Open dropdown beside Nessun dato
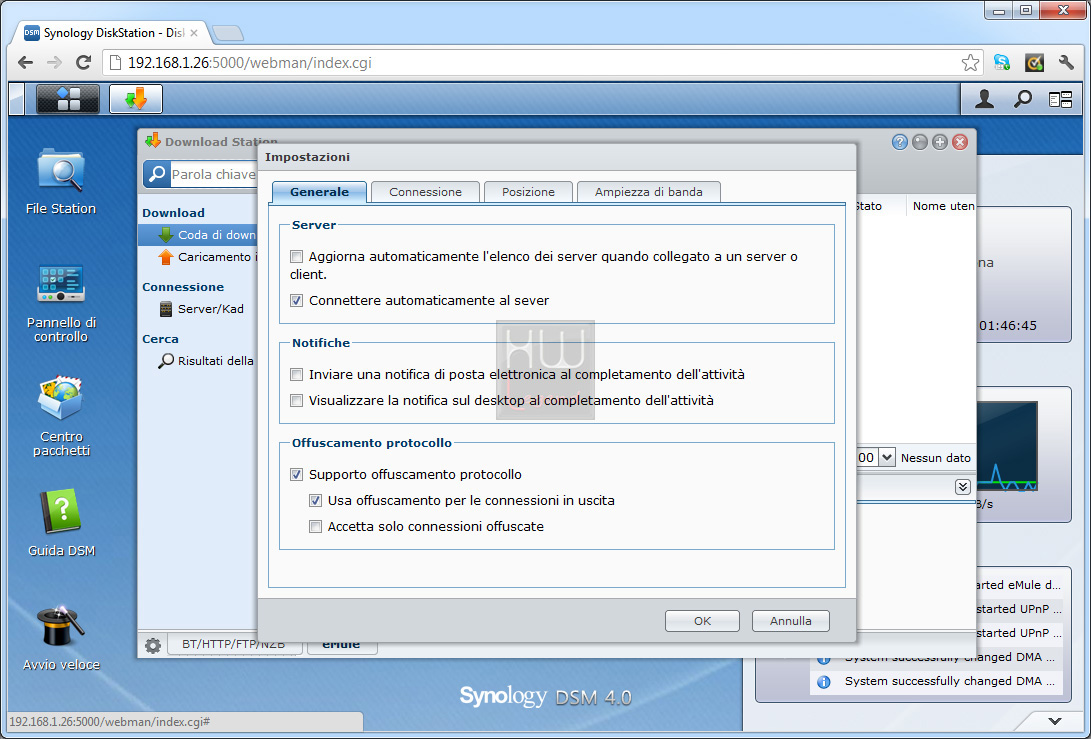 tap(886, 458)
